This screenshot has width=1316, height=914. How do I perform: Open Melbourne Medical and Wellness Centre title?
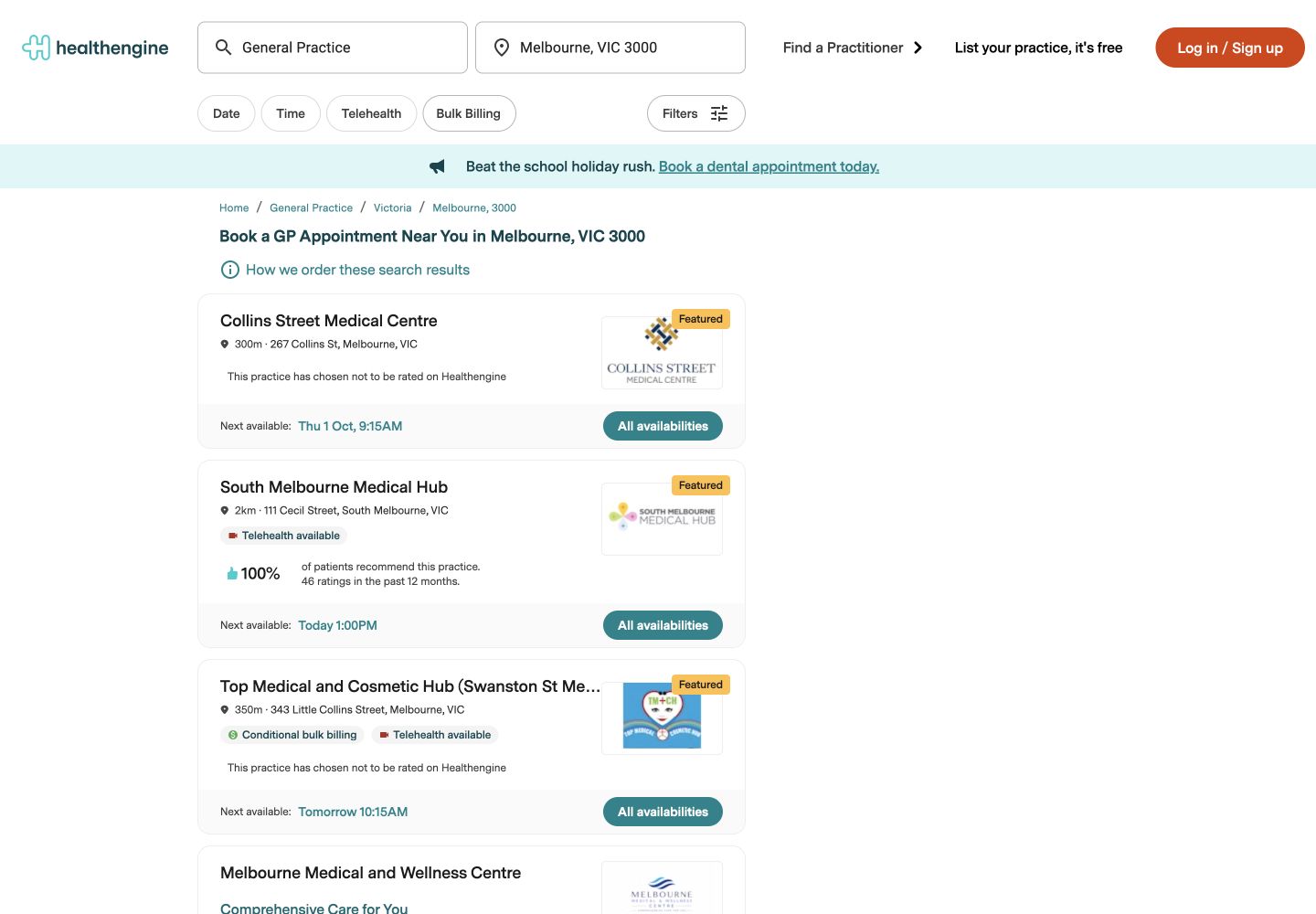(x=370, y=873)
